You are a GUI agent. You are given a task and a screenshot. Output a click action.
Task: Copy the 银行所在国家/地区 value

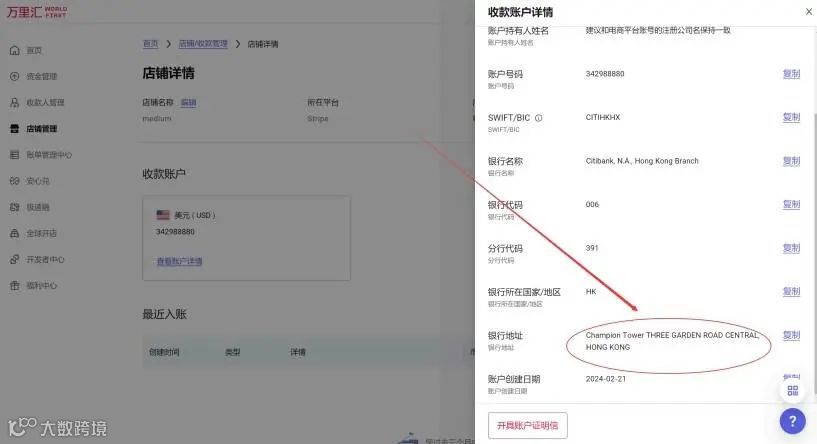tap(791, 291)
